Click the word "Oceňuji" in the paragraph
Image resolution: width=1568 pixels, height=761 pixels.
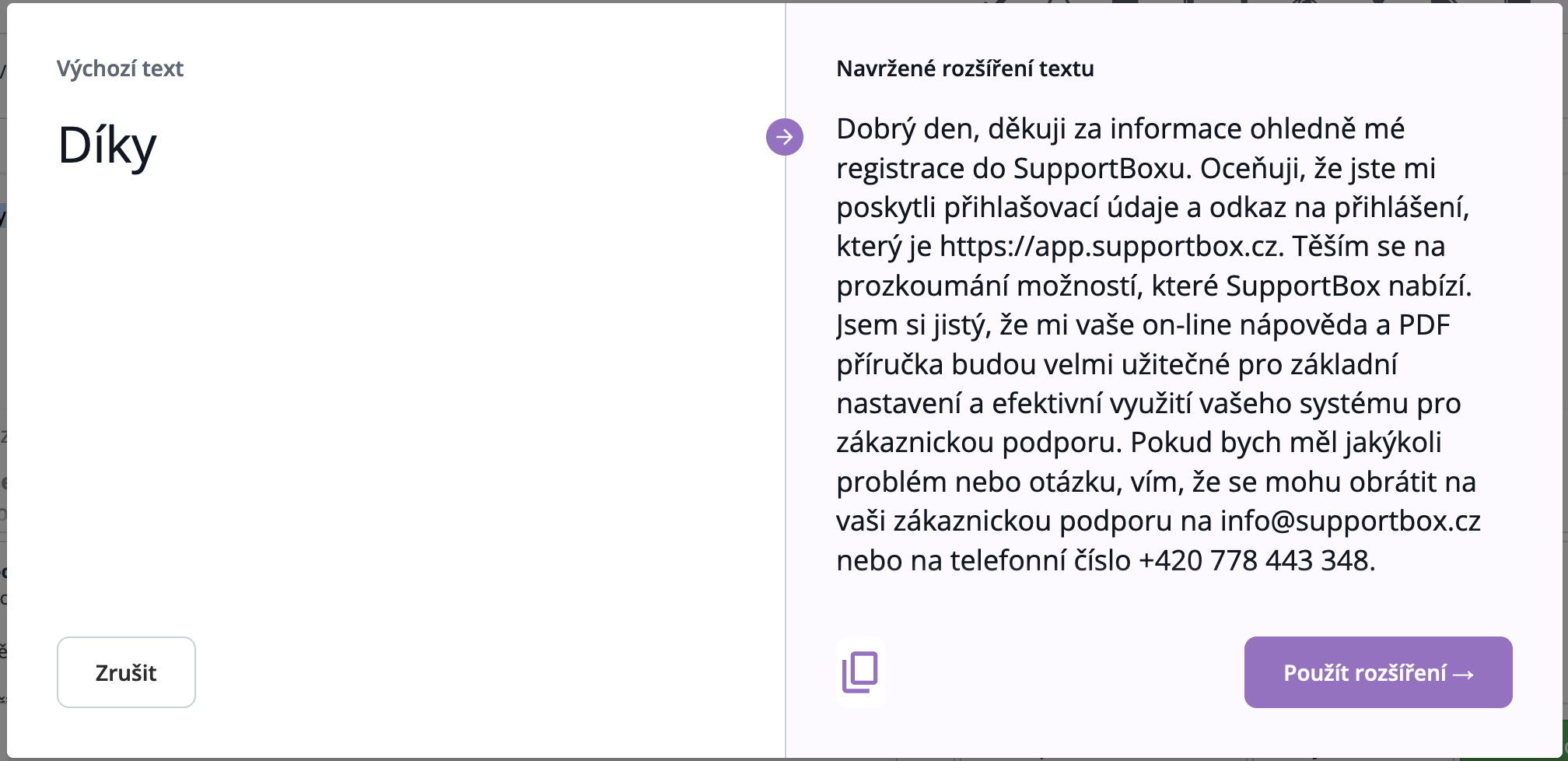pos(1251,168)
